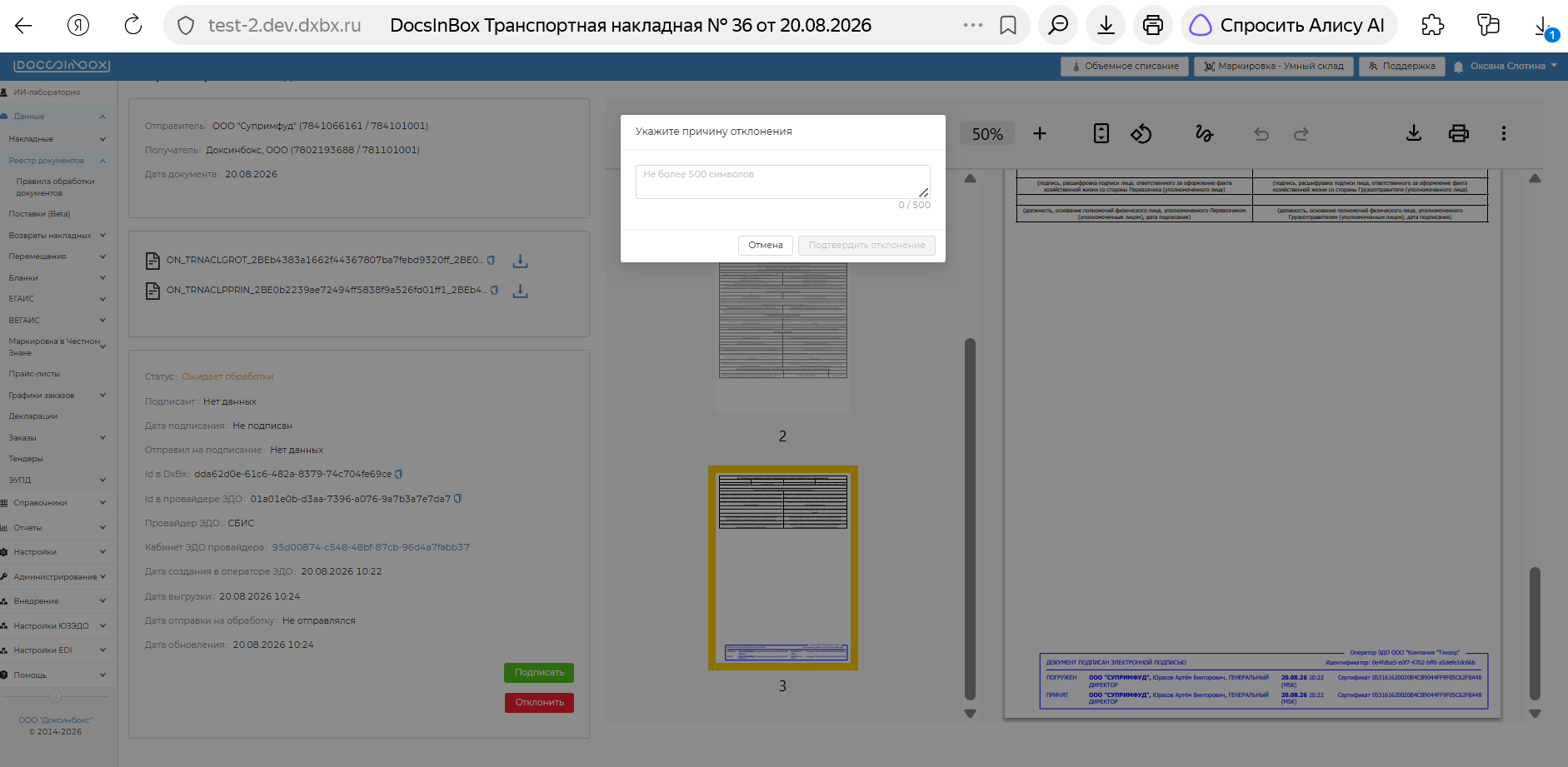Click the red Отклонить button
The image size is (1568, 767).
pyautogui.click(x=539, y=703)
